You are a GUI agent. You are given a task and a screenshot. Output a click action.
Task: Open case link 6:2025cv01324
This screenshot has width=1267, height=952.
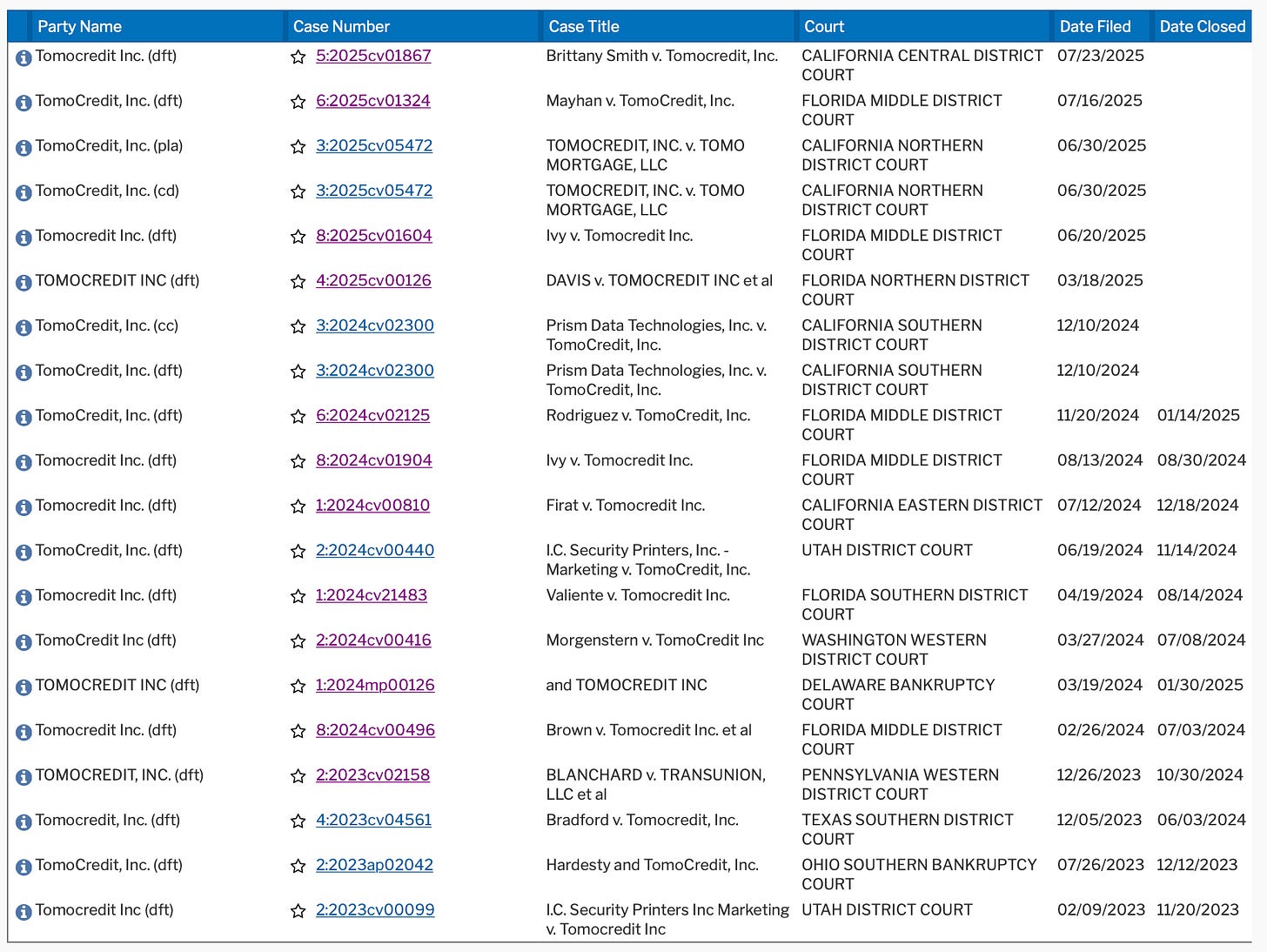click(x=373, y=101)
